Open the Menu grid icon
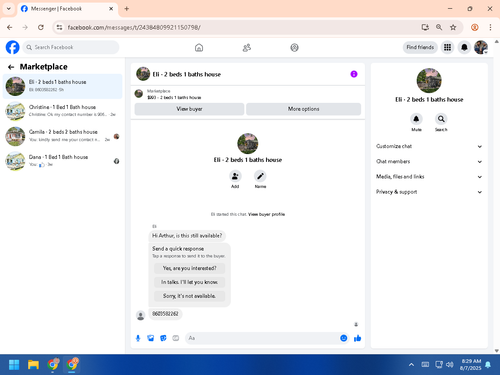Viewport: 500px width, 375px height. click(447, 47)
